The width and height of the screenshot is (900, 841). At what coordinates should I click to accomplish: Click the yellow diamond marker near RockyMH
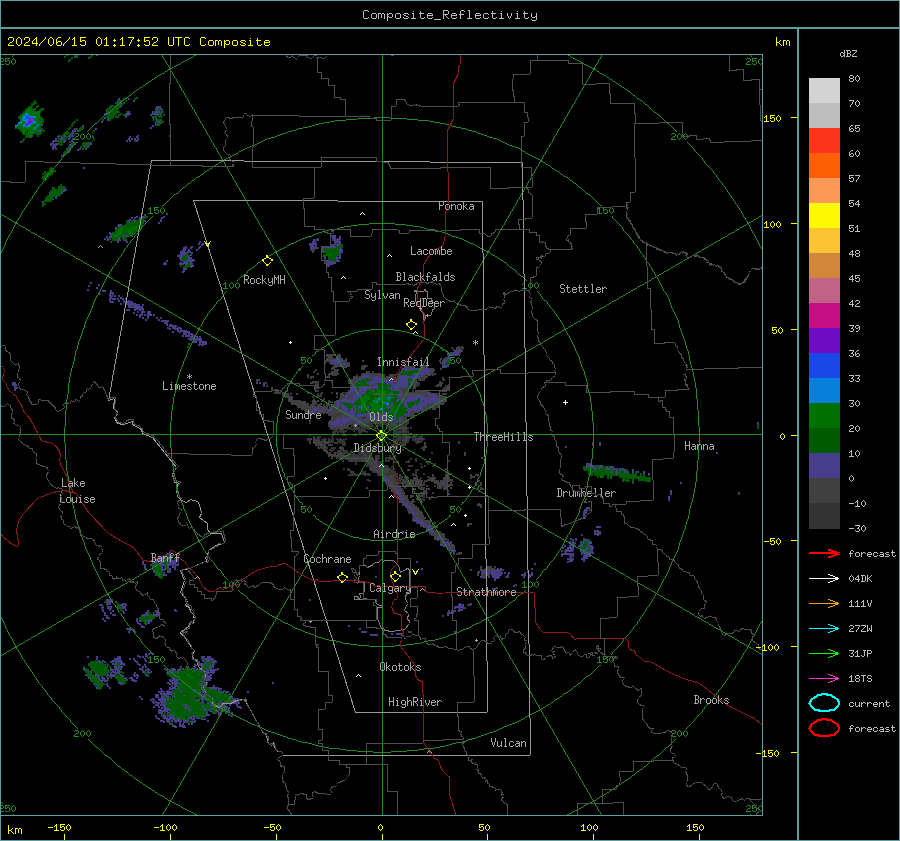[267, 261]
